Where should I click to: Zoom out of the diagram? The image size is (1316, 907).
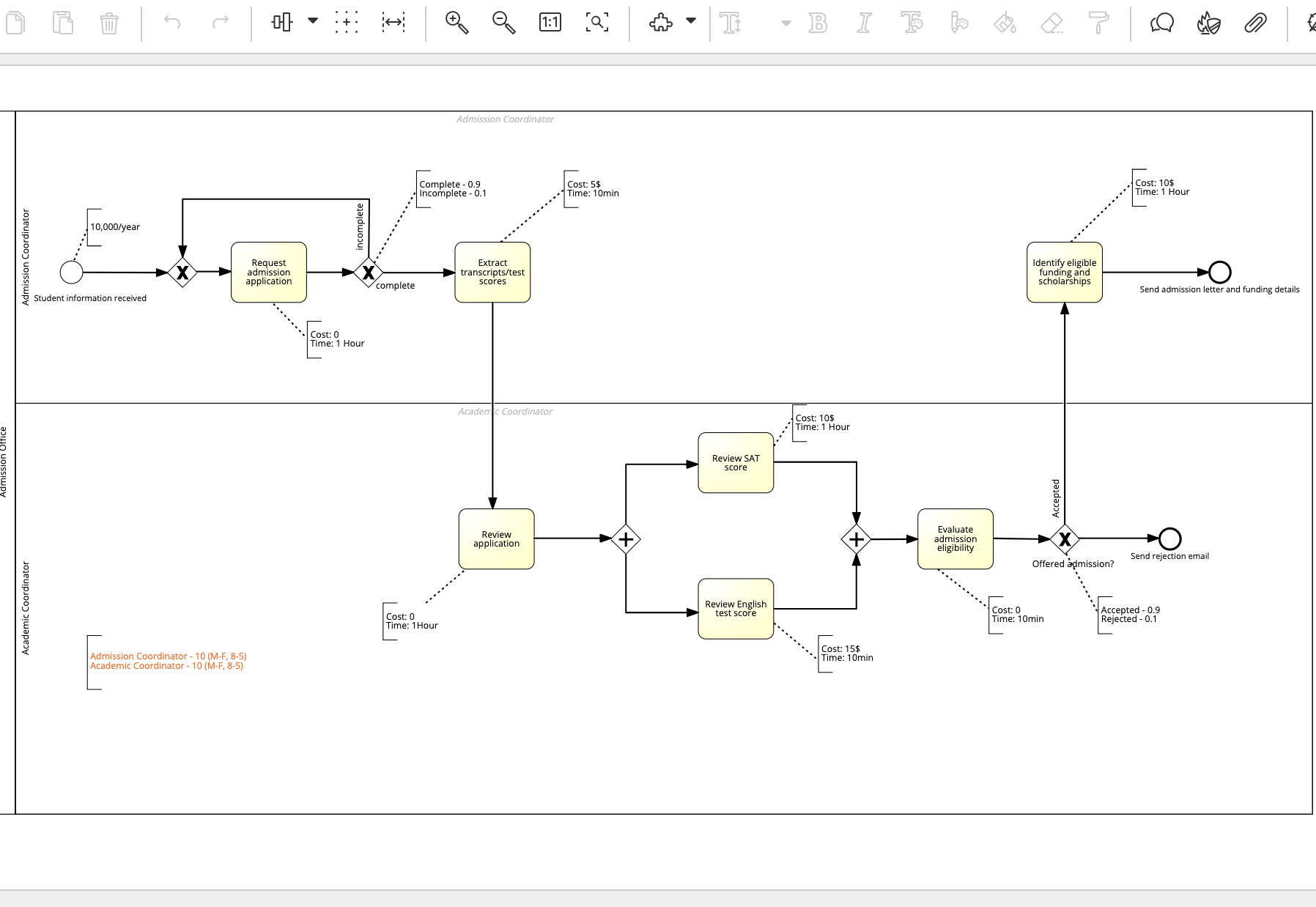point(503,23)
